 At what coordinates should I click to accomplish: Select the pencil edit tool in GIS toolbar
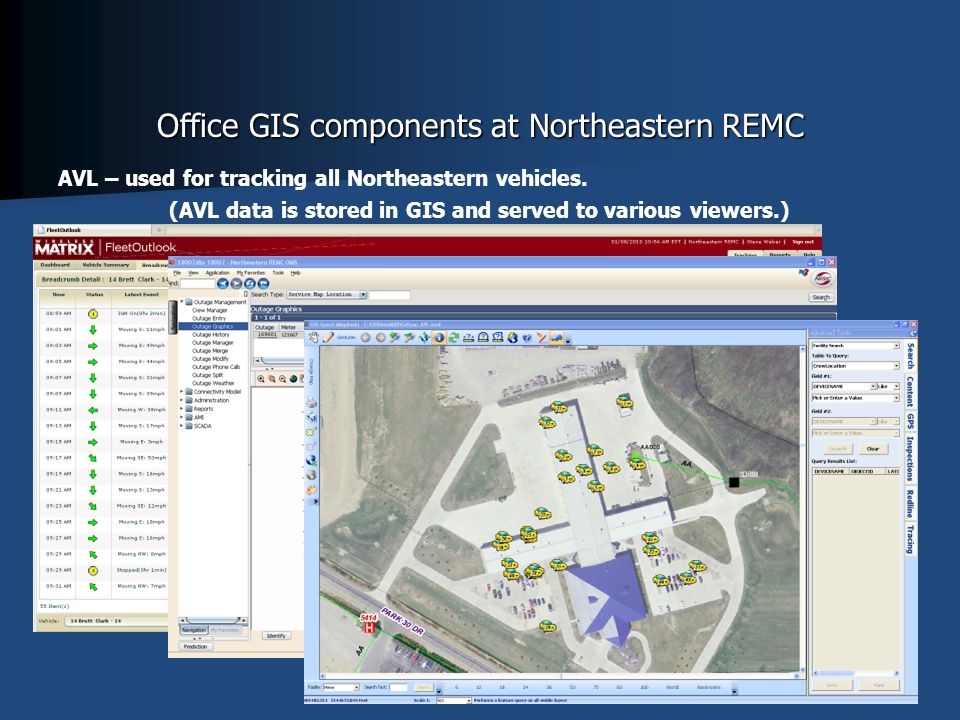coord(329,337)
